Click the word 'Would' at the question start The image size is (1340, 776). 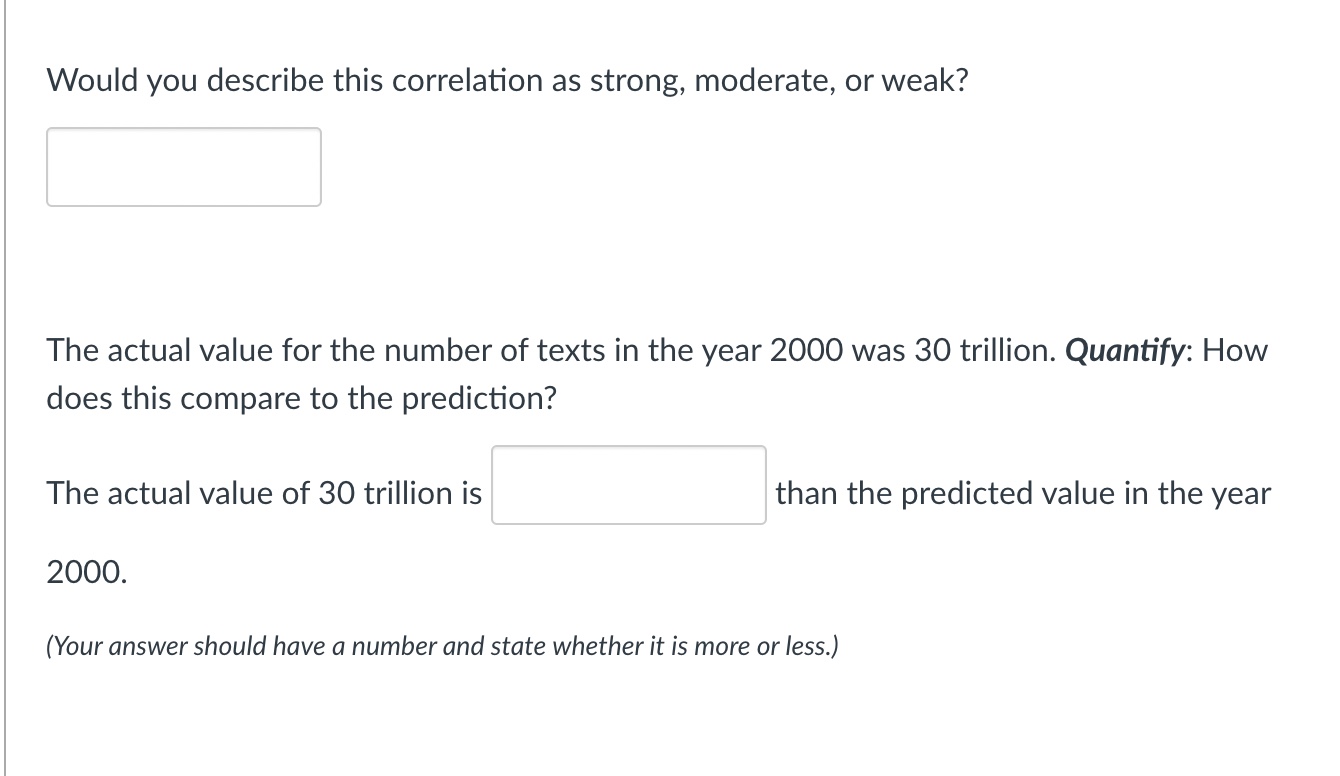[94, 81]
